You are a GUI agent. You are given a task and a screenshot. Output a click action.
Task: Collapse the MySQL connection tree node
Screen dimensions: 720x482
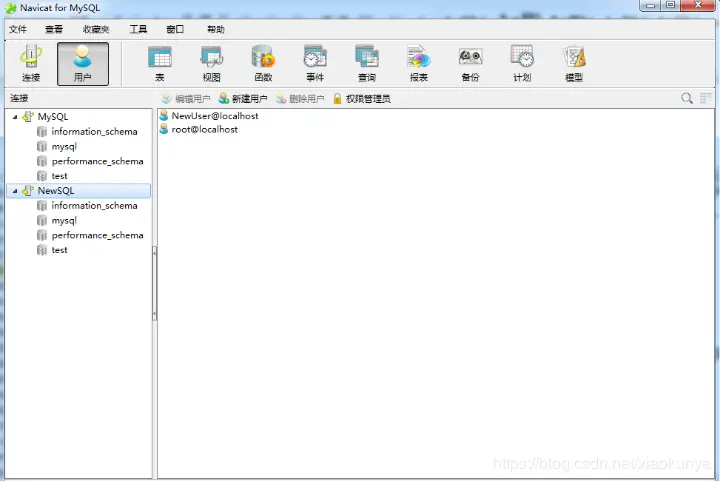[x=15, y=117]
